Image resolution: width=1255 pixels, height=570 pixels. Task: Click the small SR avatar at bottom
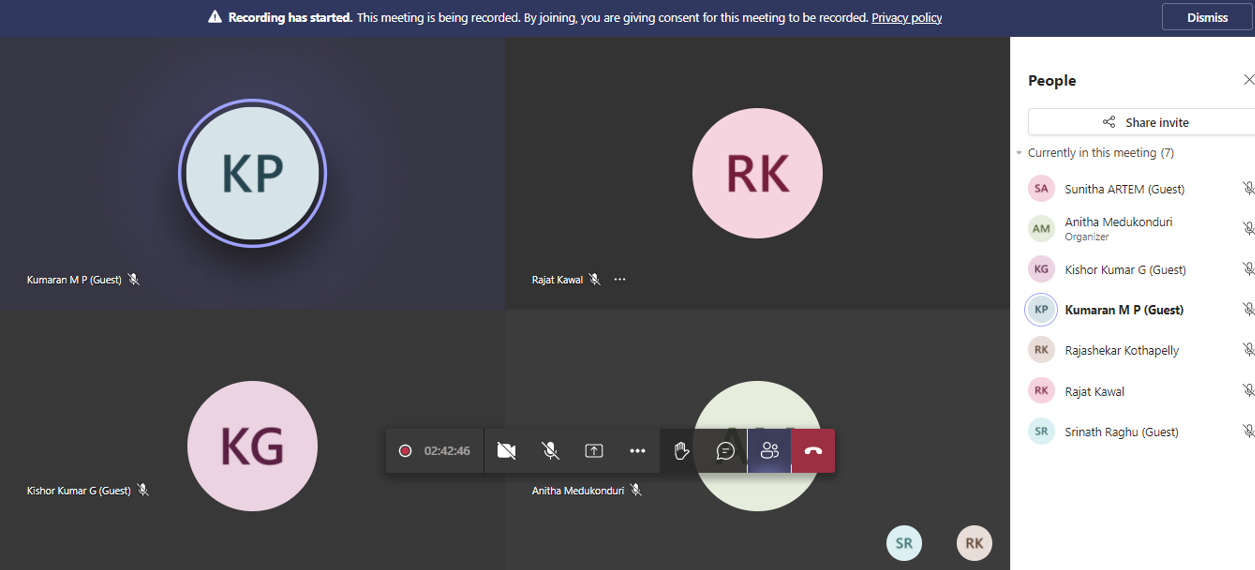(x=904, y=543)
